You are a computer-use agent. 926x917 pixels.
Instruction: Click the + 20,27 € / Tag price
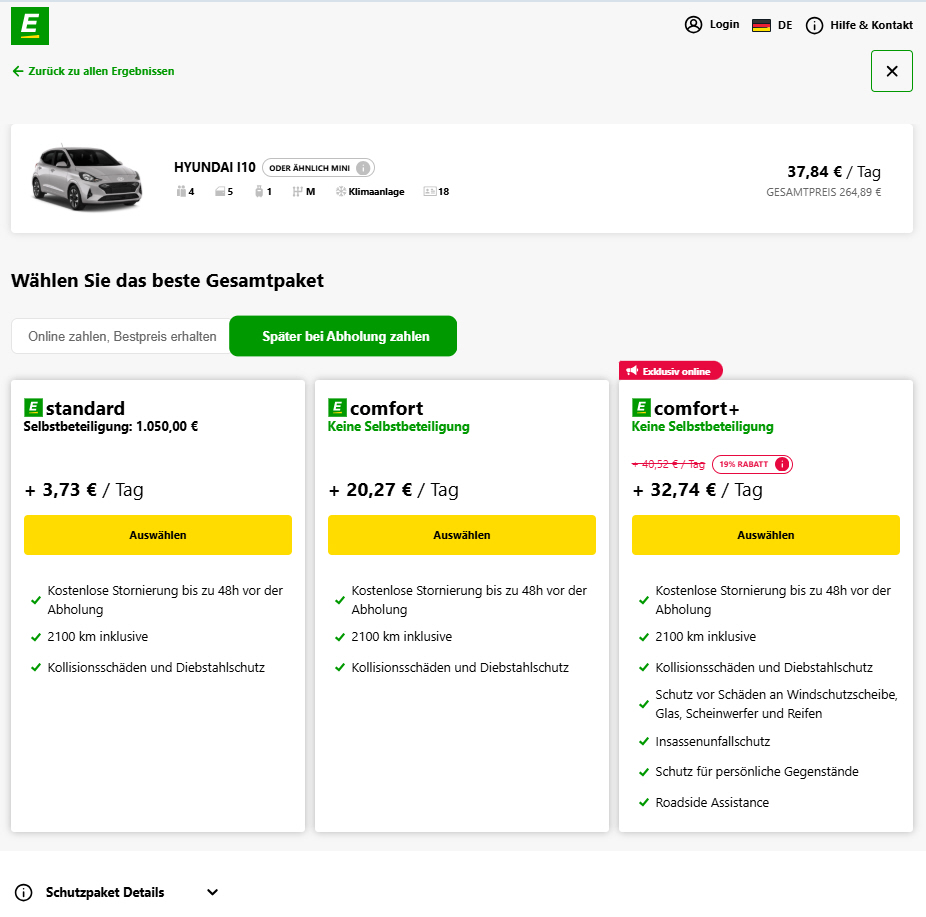(393, 490)
